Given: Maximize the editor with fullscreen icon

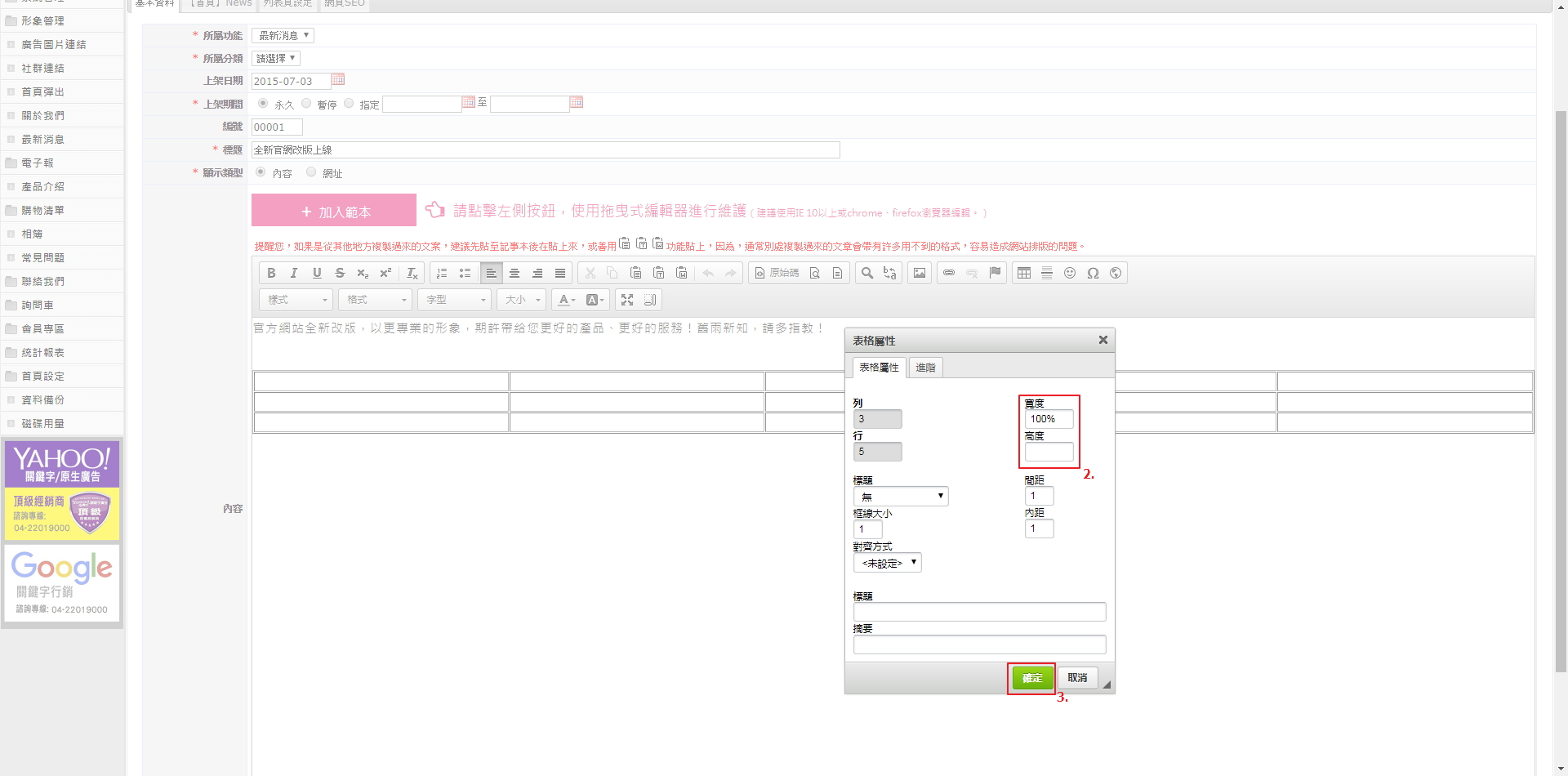Looking at the screenshot, I should [627, 300].
